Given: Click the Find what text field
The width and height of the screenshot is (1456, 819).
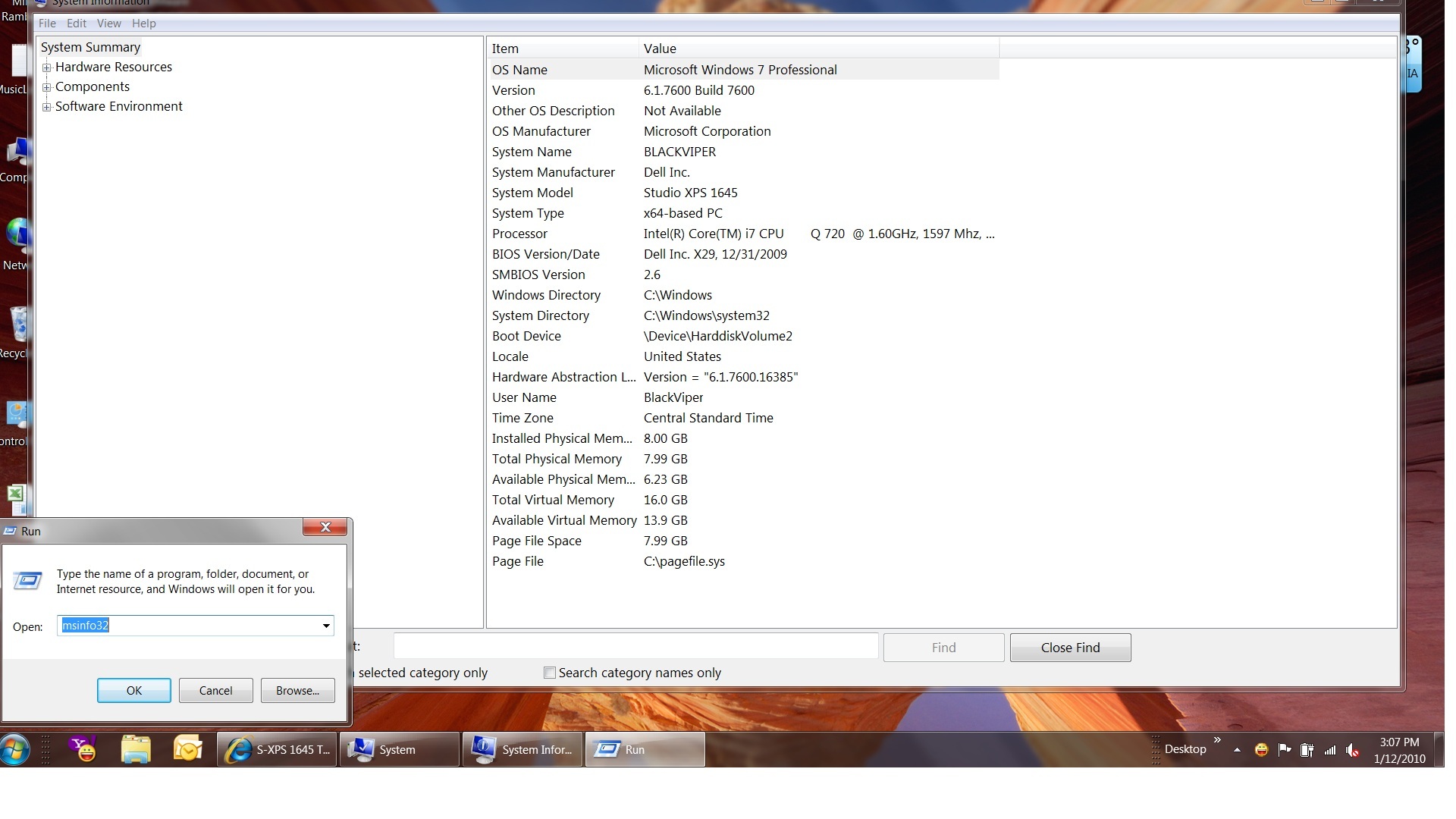Looking at the screenshot, I should tap(635, 647).
